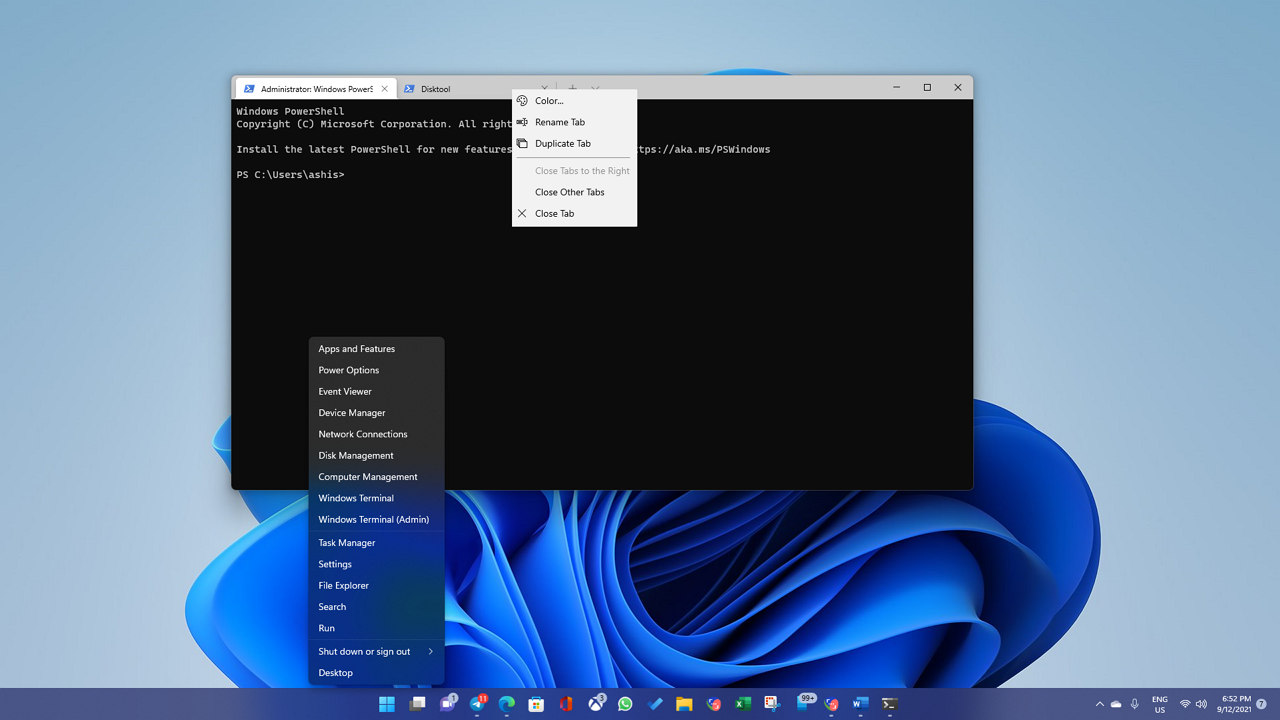Open Windows Terminal (Admin) from the menu

click(373, 520)
